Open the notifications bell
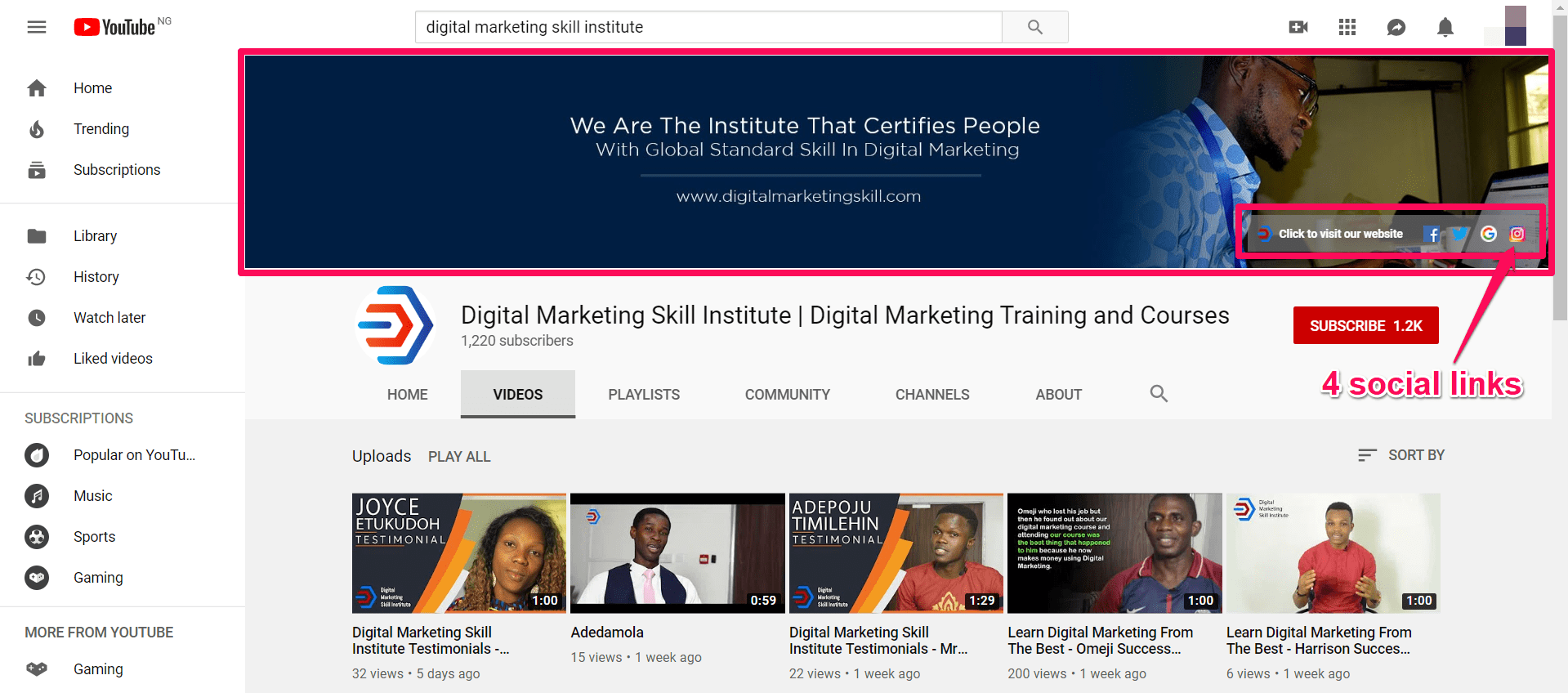The height and width of the screenshot is (693, 1568). pos(1445,27)
